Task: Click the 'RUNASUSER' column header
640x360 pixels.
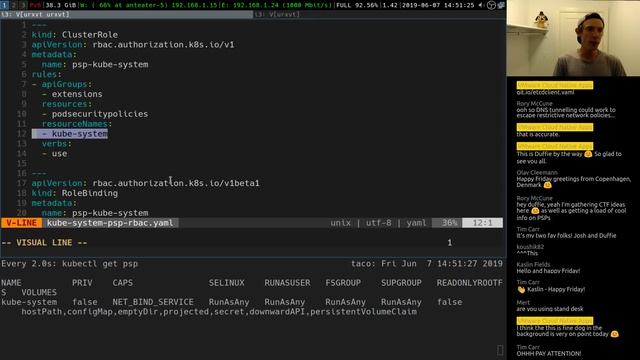Action: (287, 283)
